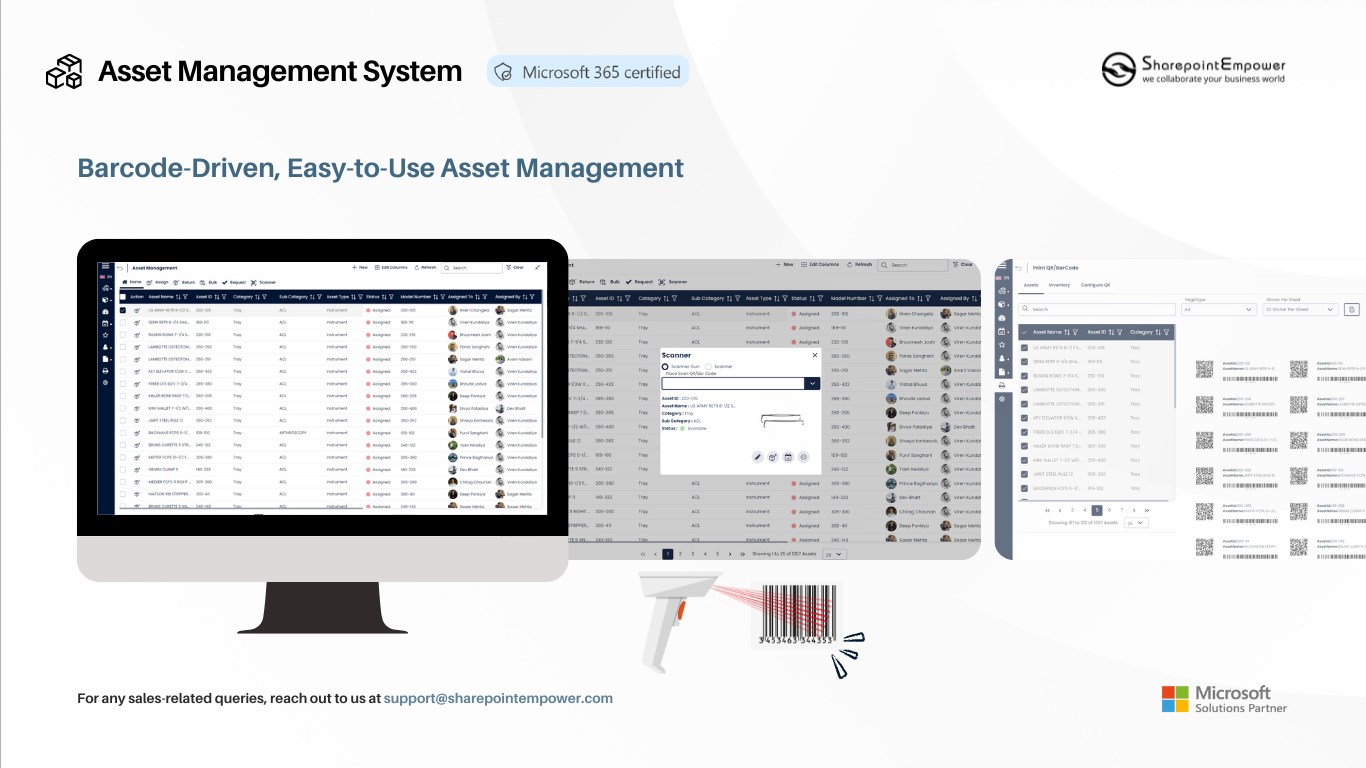Click Refresh on monitor screen
The height and width of the screenshot is (768, 1366).
[x=425, y=267]
